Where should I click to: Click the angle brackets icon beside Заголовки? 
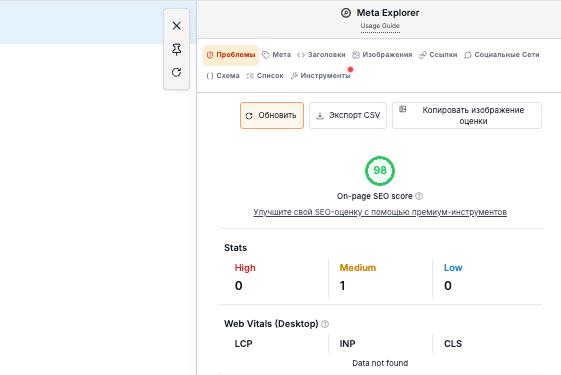[x=301, y=55]
